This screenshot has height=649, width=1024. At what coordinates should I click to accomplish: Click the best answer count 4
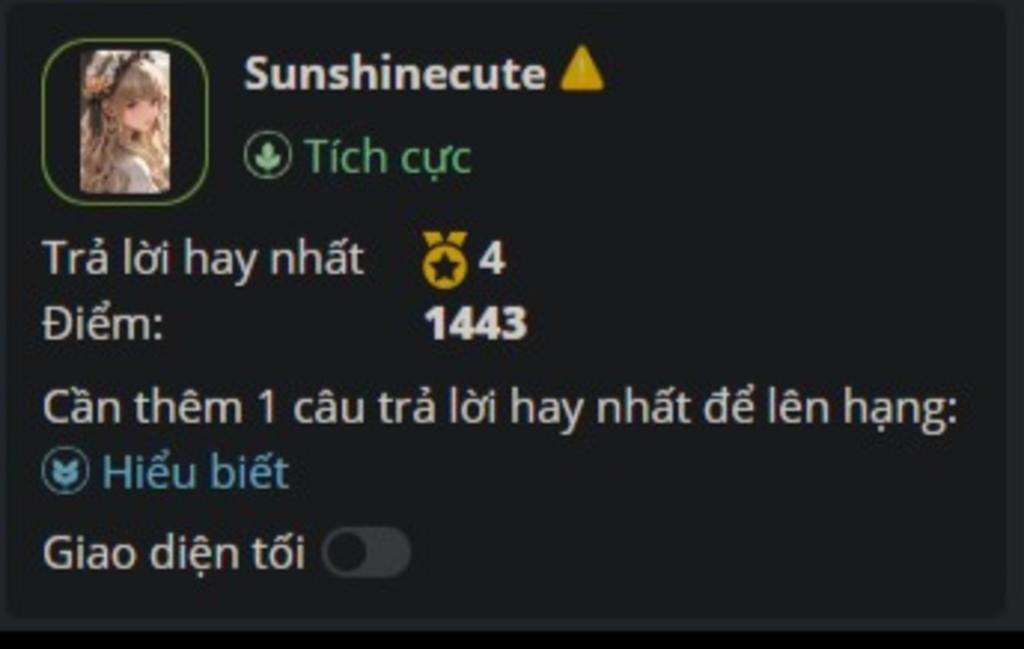[x=492, y=259]
